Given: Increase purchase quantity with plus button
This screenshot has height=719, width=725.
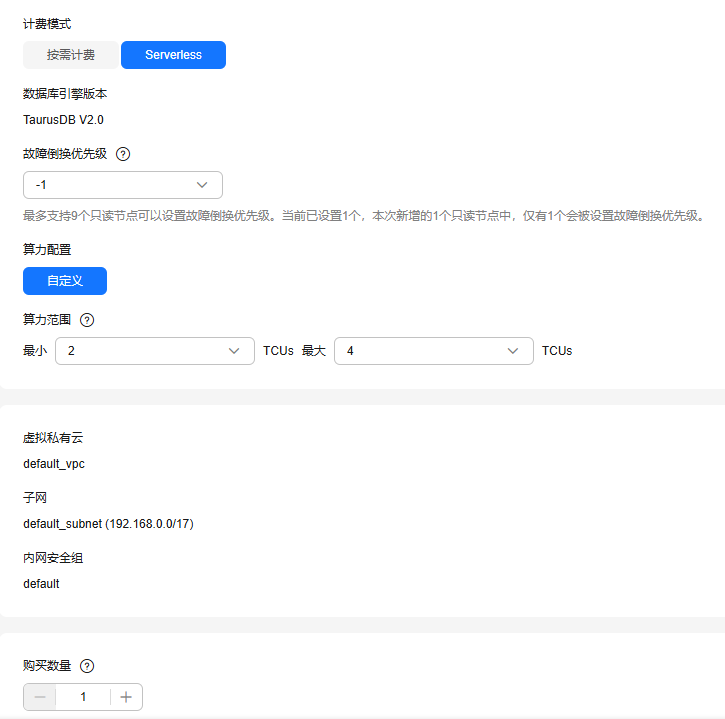Looking at the screenshot, I should click(x=126, y=697).
